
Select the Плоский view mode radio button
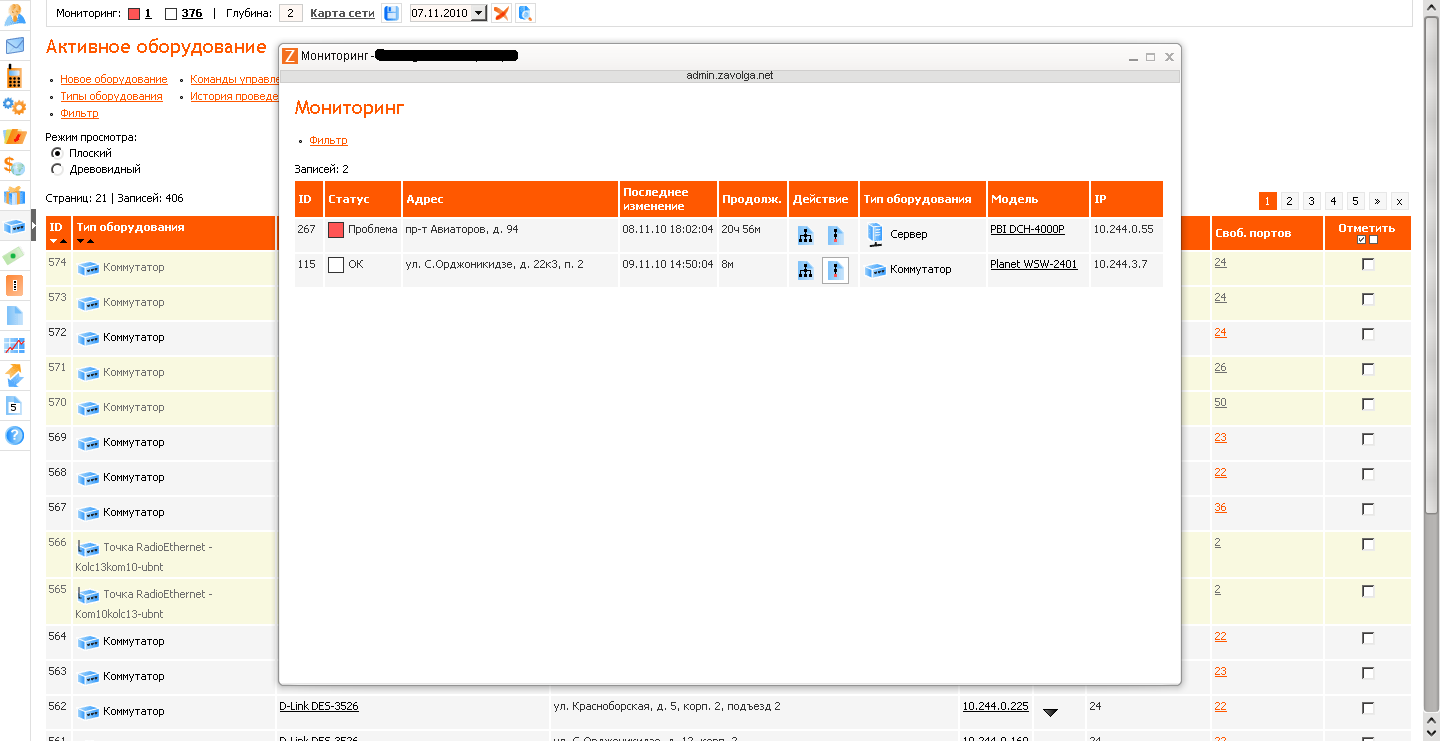(57, 153)
